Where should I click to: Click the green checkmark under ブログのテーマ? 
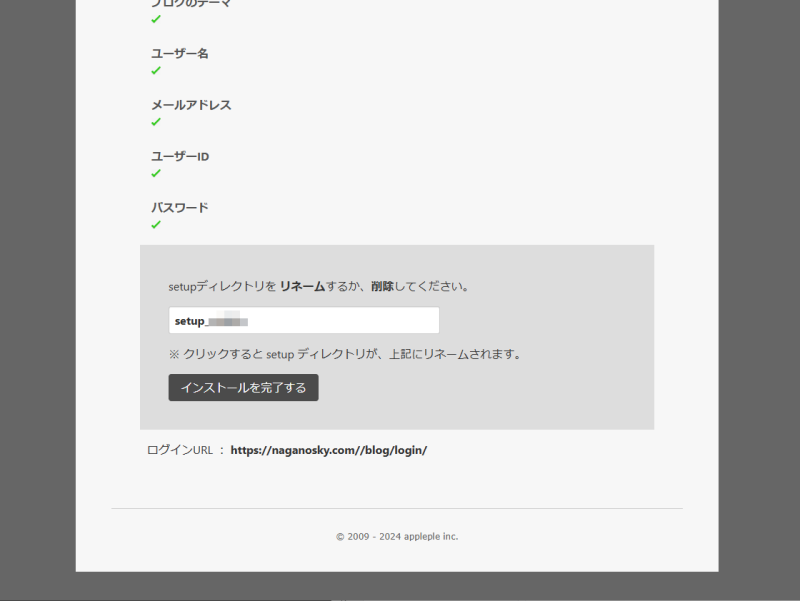pyautogui.click(x=156, y=19)
